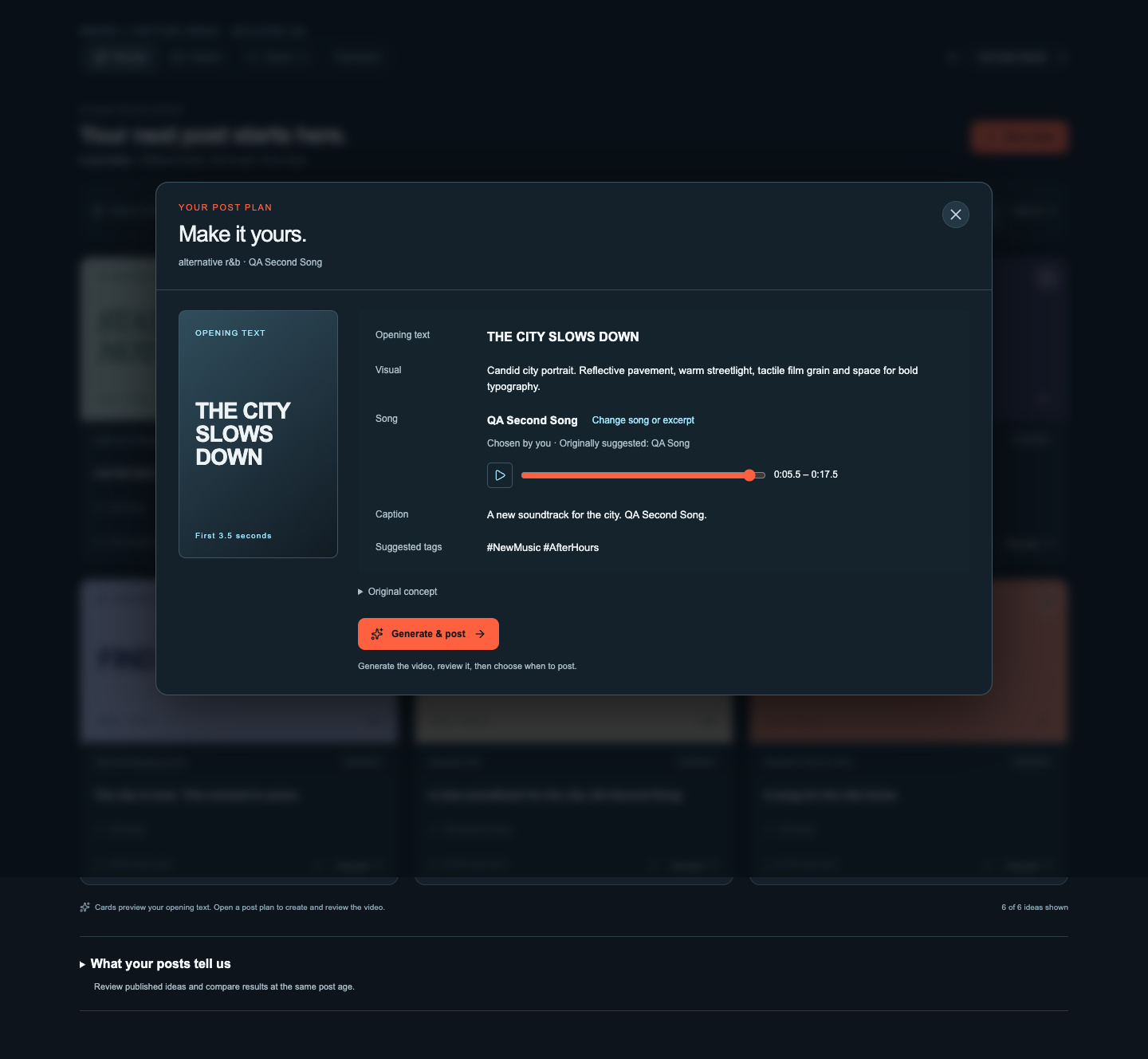
Task: Click Review published ideas description text
Action: [x=224, y=987]
